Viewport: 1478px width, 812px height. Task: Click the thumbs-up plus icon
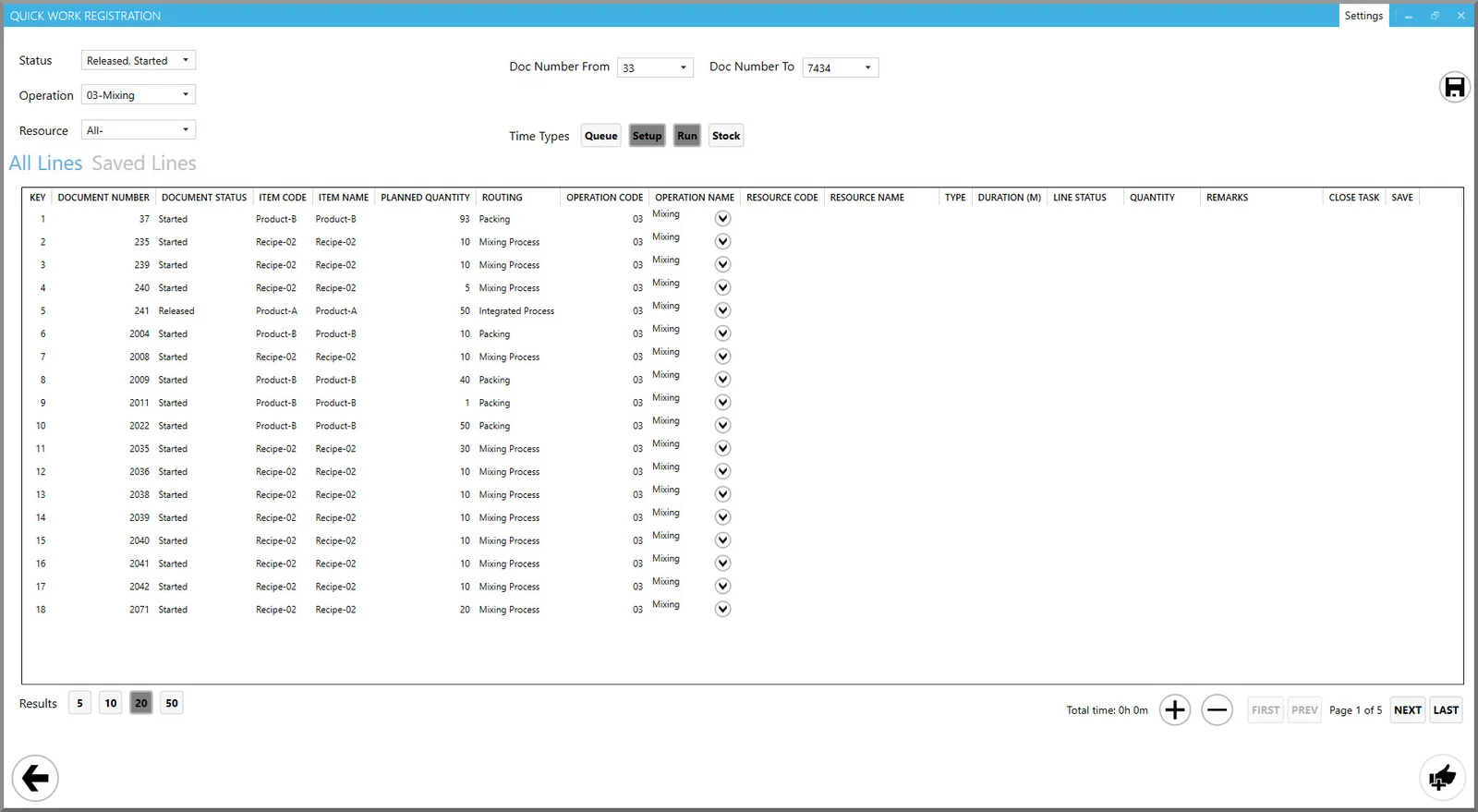(1442, 777)
